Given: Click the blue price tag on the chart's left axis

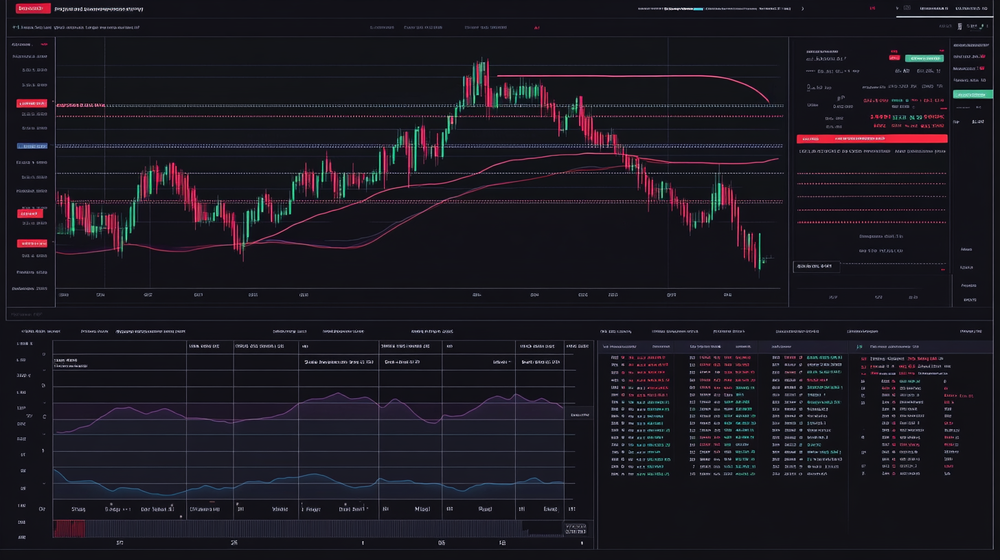Looking at the screenshot, I should 30,146.
